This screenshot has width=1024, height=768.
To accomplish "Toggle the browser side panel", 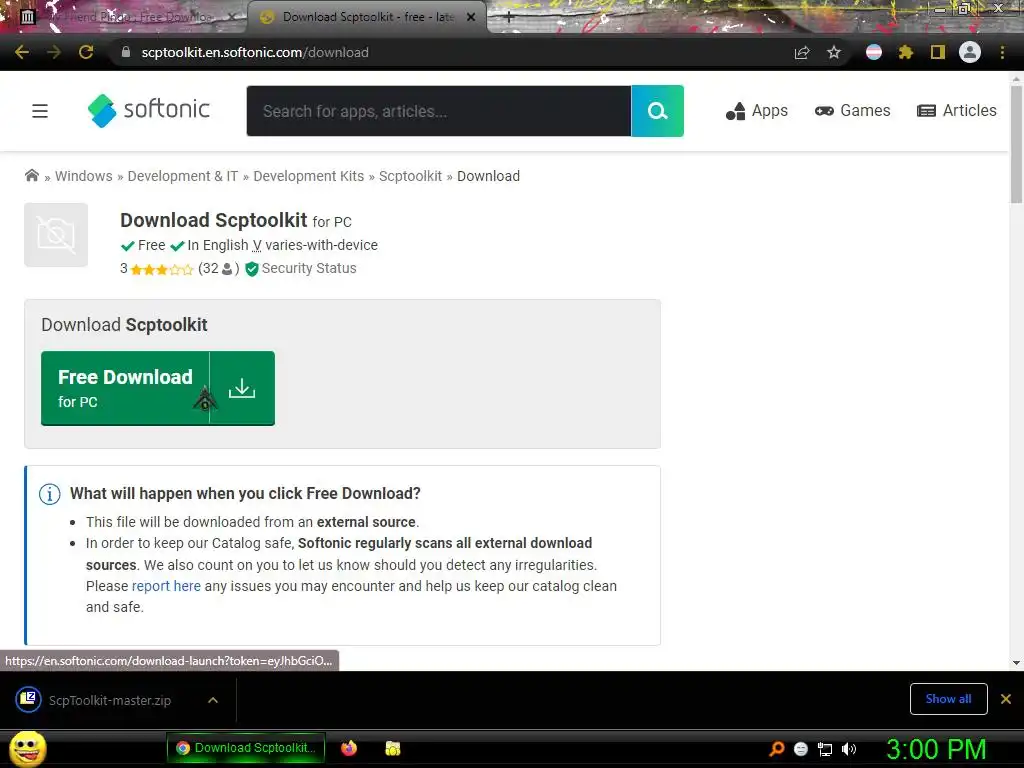I will click(x=938, y=52).
